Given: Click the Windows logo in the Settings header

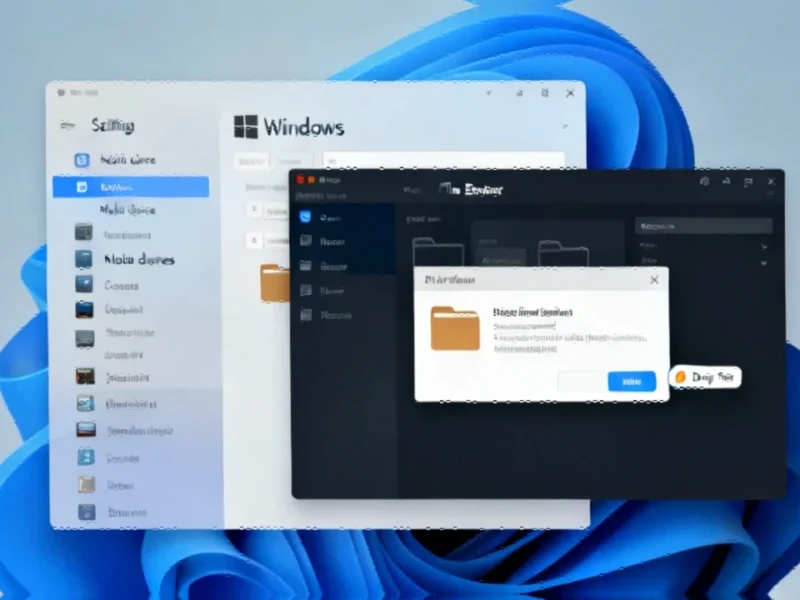Looking at the screenshot, I should coord(245,126).
